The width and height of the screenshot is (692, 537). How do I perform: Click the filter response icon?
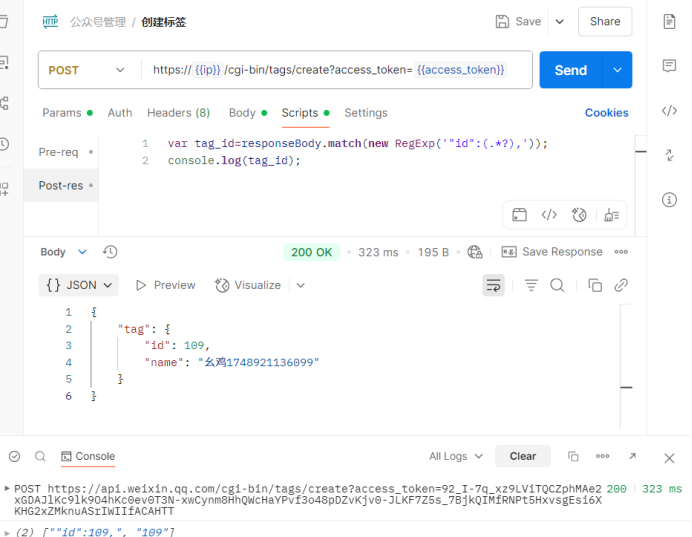coord(531,285)
